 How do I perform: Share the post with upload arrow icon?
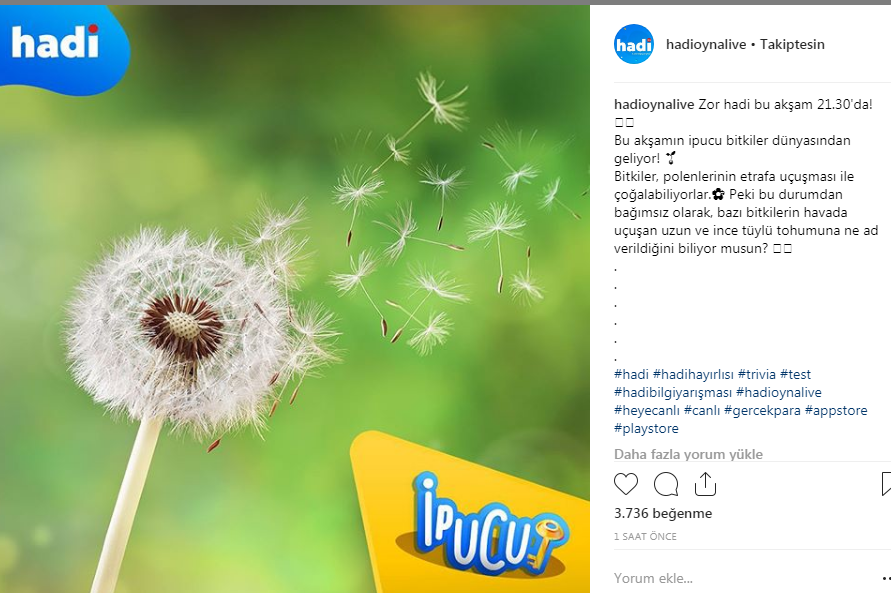705,485
